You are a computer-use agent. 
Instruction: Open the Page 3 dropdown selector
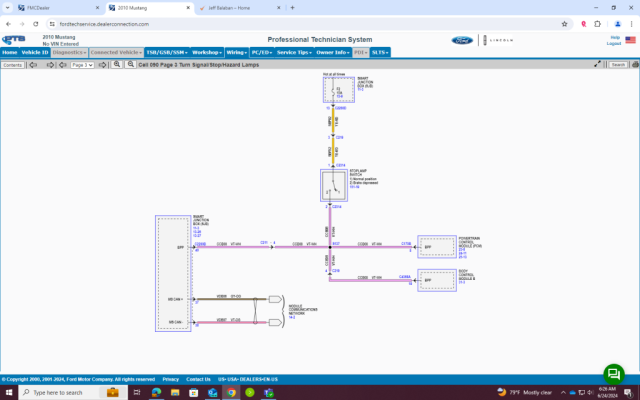[82, 65]
